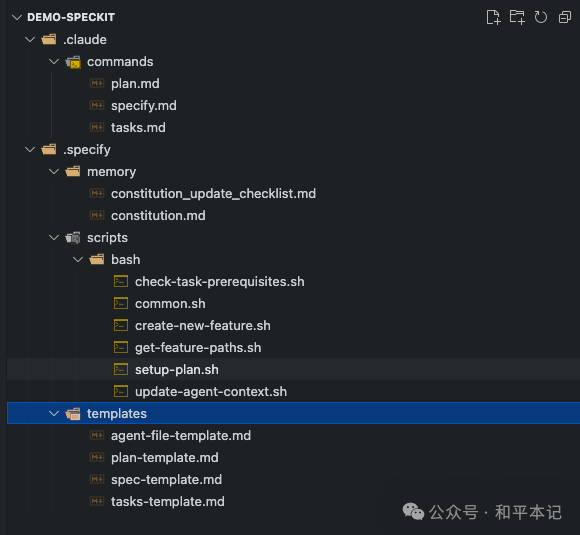Open the constitution.md file
The height and width of the screenshot is (535, 580).
[158, 215]
